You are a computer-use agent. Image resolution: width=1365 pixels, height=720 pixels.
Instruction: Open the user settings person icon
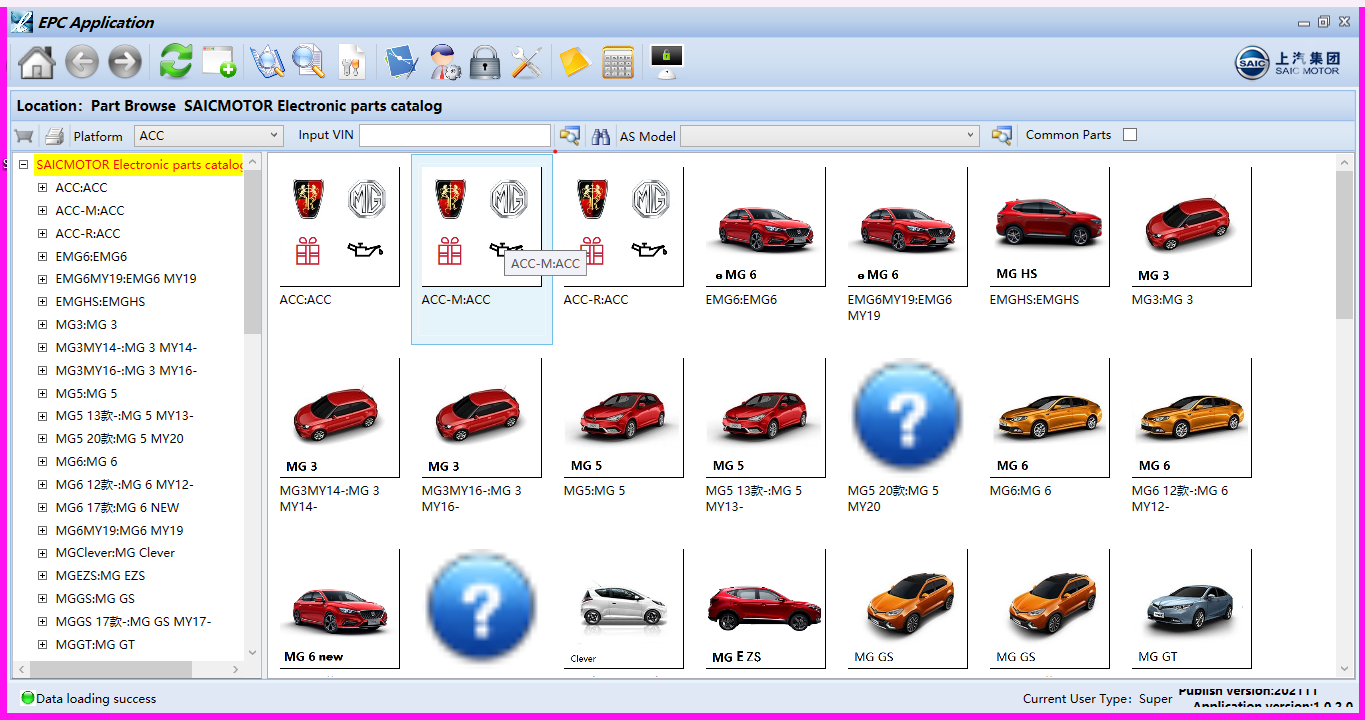[444, 62]
